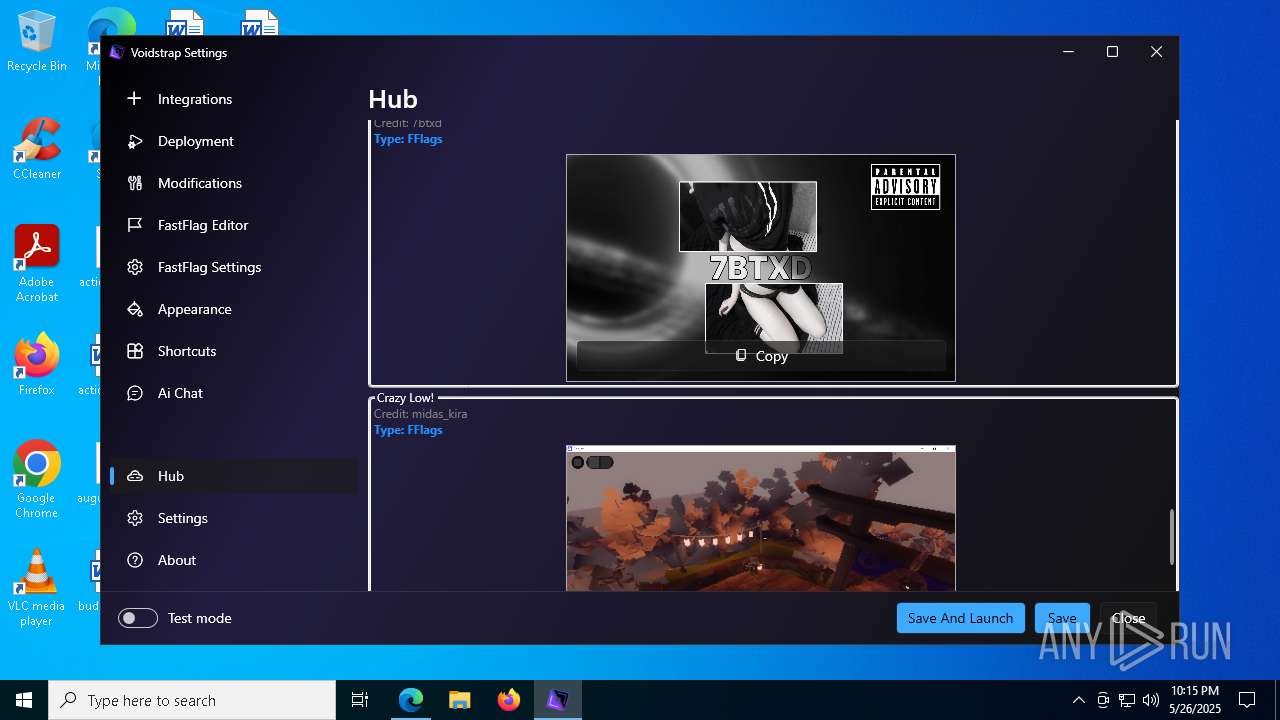This screenshot has width=1280, height=720.
Task: Minimize the Voidstrap Settings window
Action: [x=1068, y=52]
